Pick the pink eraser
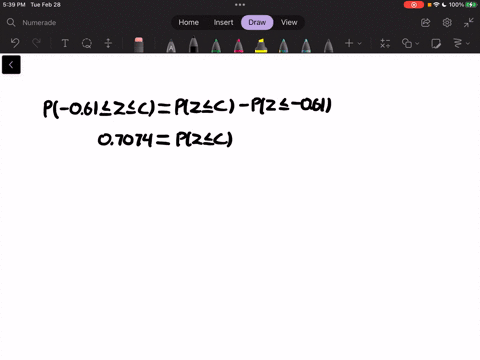The height and width of the screenshot is (360, 480). pyautogui.click(x=139, y=45)
